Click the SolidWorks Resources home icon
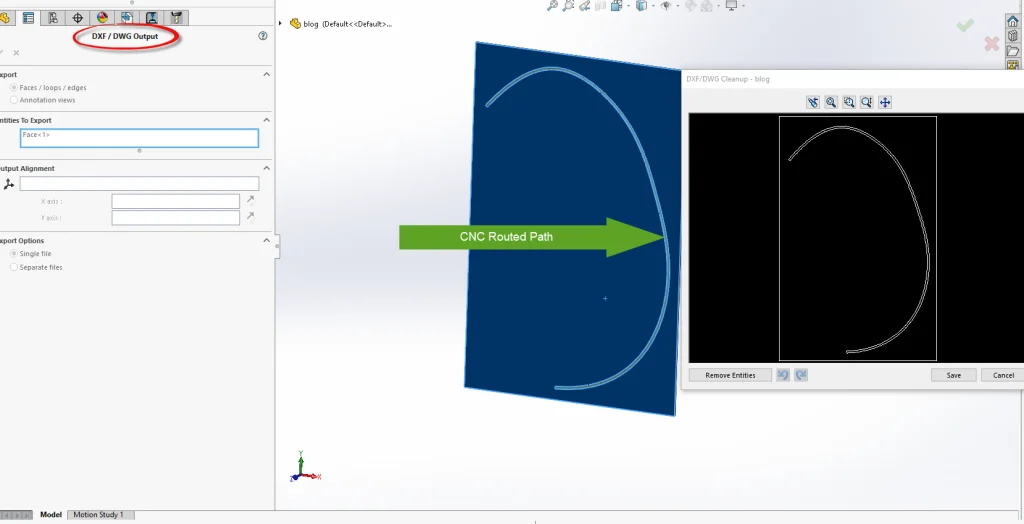The width and height of the screenshot is (1024, 524). point(1012,21)
